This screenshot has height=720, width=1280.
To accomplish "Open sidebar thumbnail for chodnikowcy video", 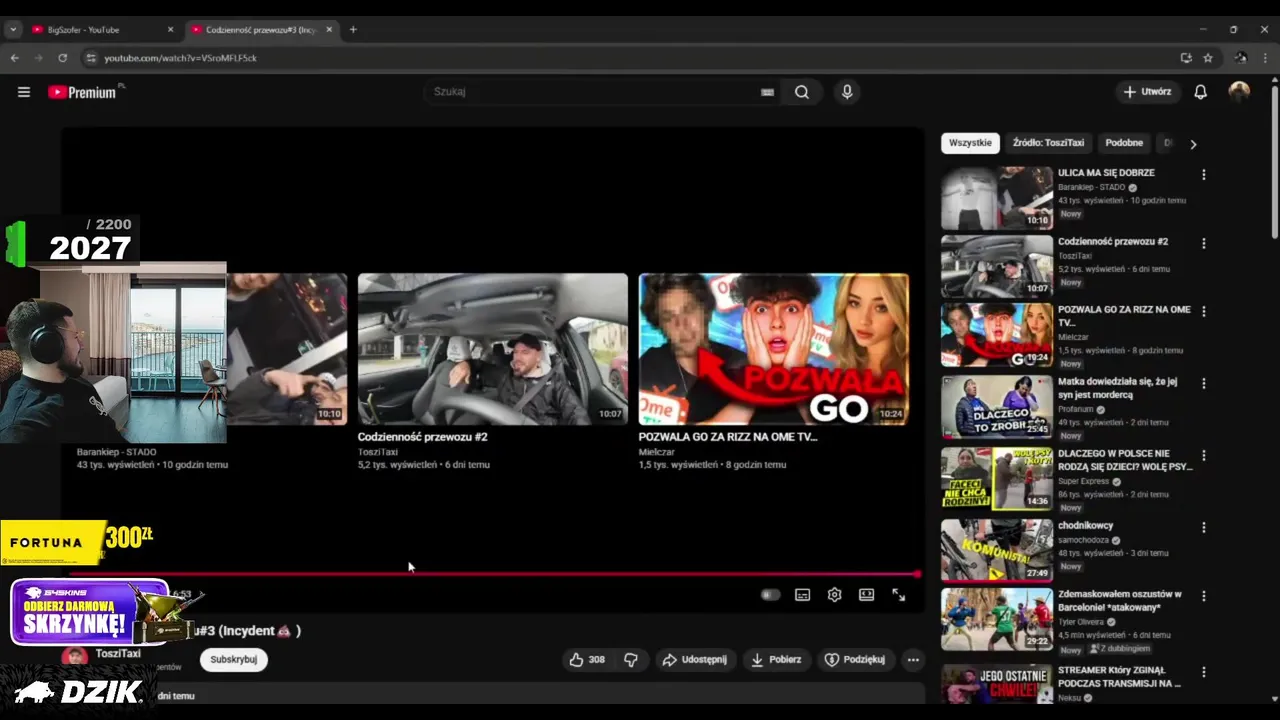I will [997, 550].
